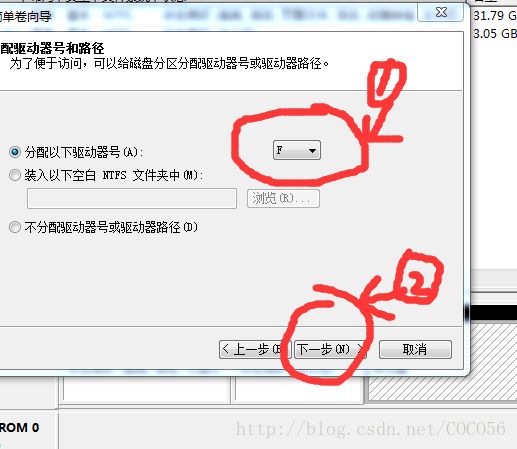The width and height of the screenshot is (517, 449).
Task: Click the blog.csdn.net watermark link text
Action: 371,429
